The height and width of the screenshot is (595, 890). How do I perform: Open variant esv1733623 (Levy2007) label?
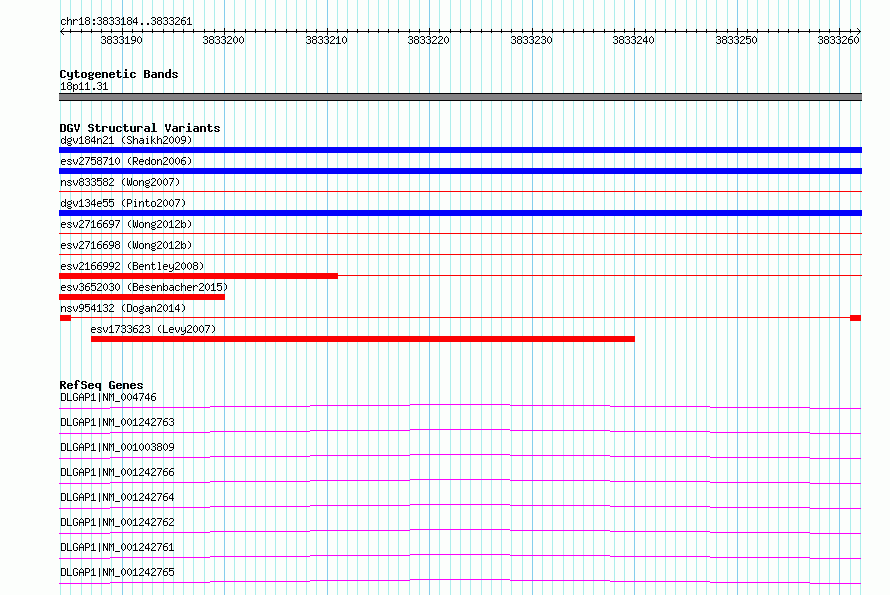click(x=153, y=329)
